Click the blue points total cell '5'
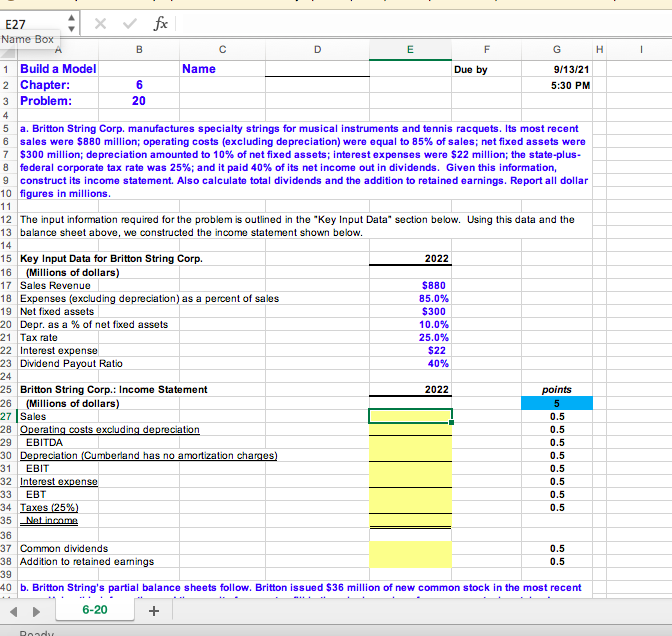The width and height of the screenshot is (672, 636). [557, 403]
